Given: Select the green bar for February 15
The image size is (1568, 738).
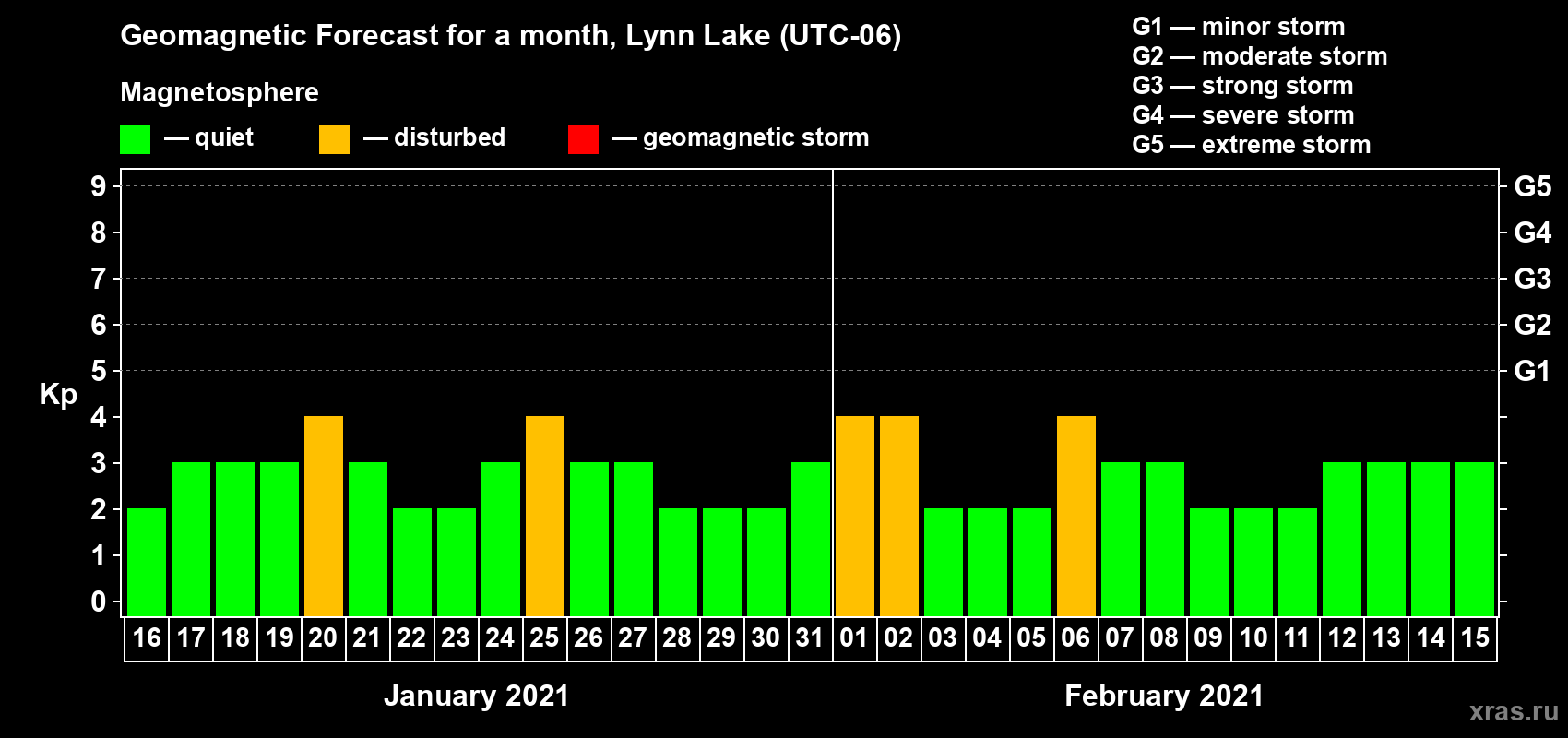Looking at the screenshot, I should coord(1475,539).
